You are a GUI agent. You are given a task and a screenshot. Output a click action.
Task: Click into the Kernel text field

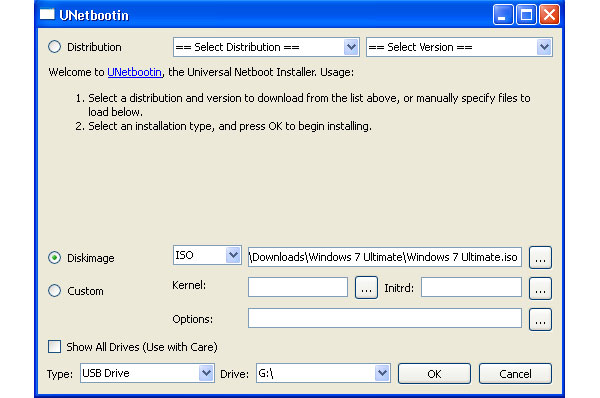point(298,287)
